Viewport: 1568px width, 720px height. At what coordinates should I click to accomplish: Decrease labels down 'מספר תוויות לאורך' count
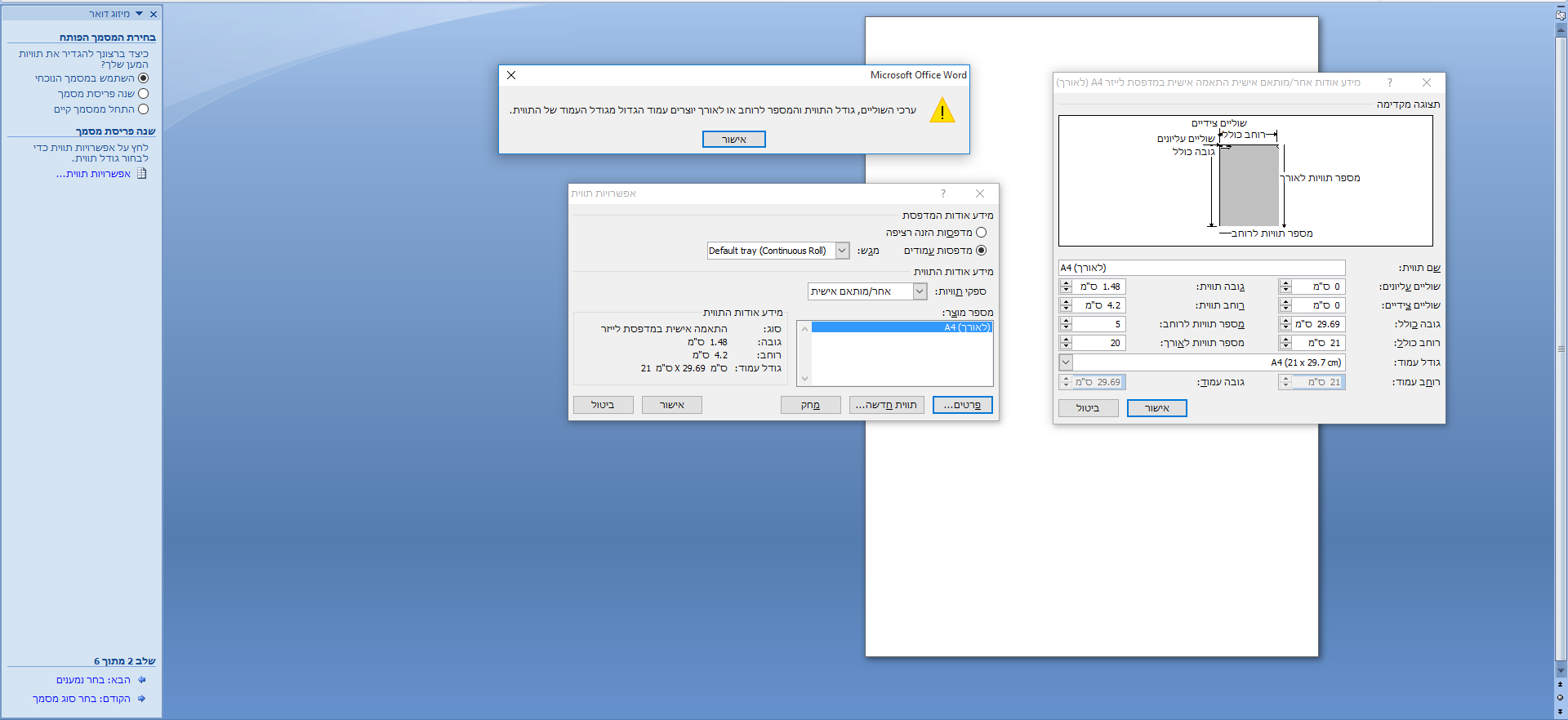click(x=1066, y=346)
